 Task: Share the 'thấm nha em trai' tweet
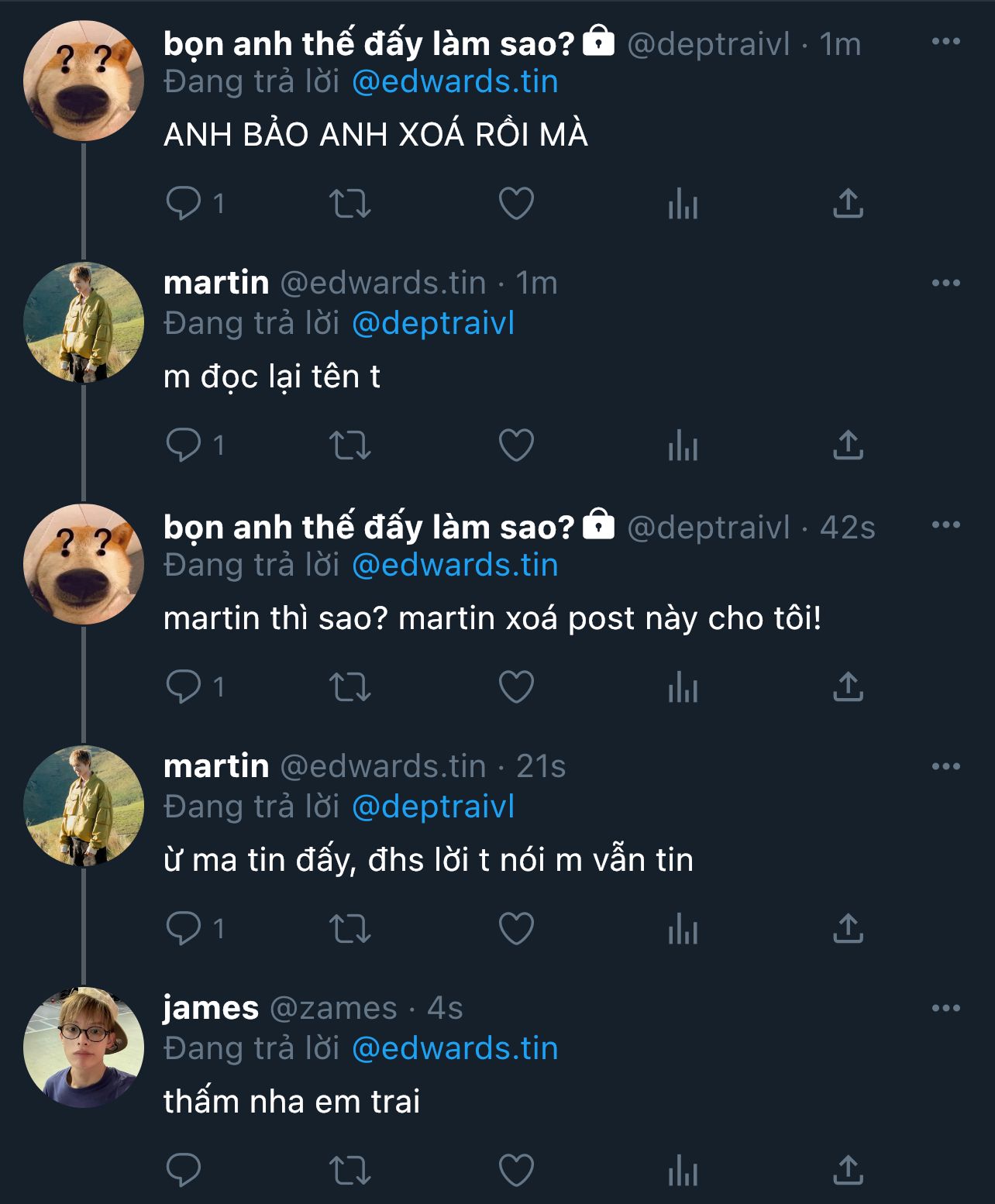pos(848,1170)
